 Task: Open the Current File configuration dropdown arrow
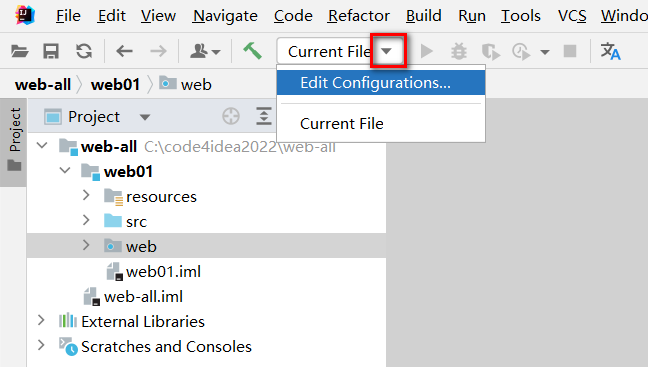(x=386, y=51)
